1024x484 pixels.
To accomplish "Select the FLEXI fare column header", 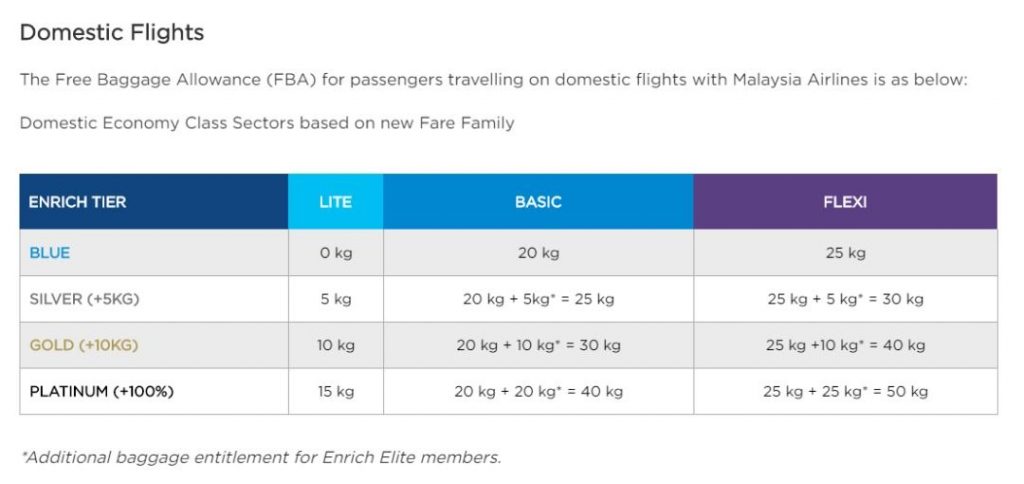I will (x=845, y=201).
